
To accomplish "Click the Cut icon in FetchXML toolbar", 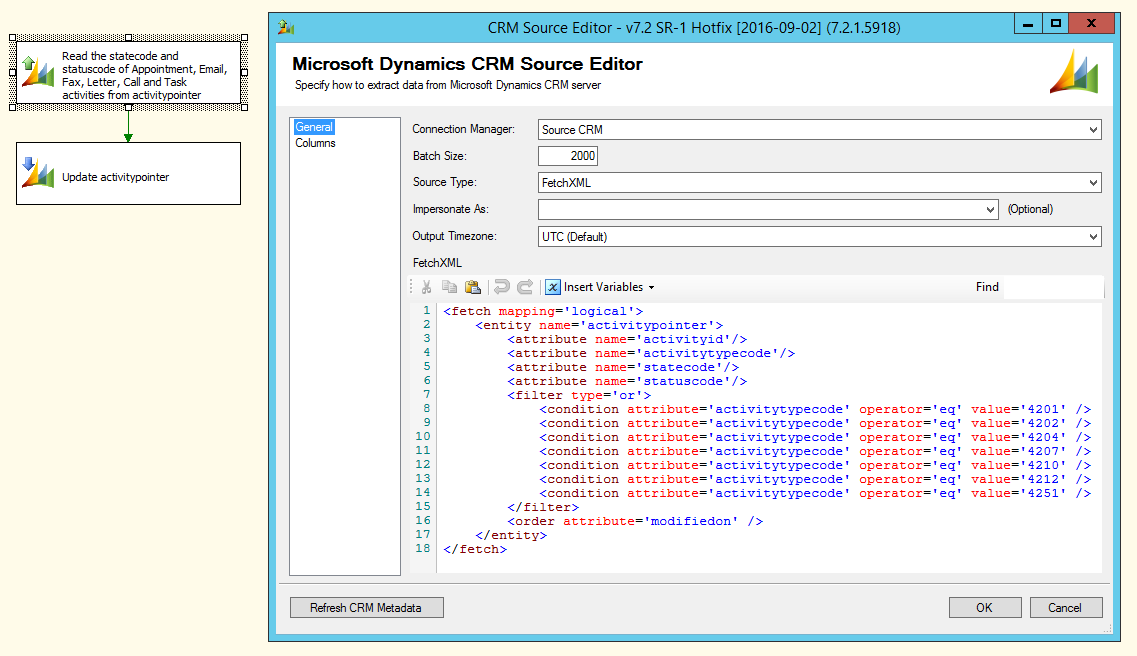I will [x=426, y=287].
